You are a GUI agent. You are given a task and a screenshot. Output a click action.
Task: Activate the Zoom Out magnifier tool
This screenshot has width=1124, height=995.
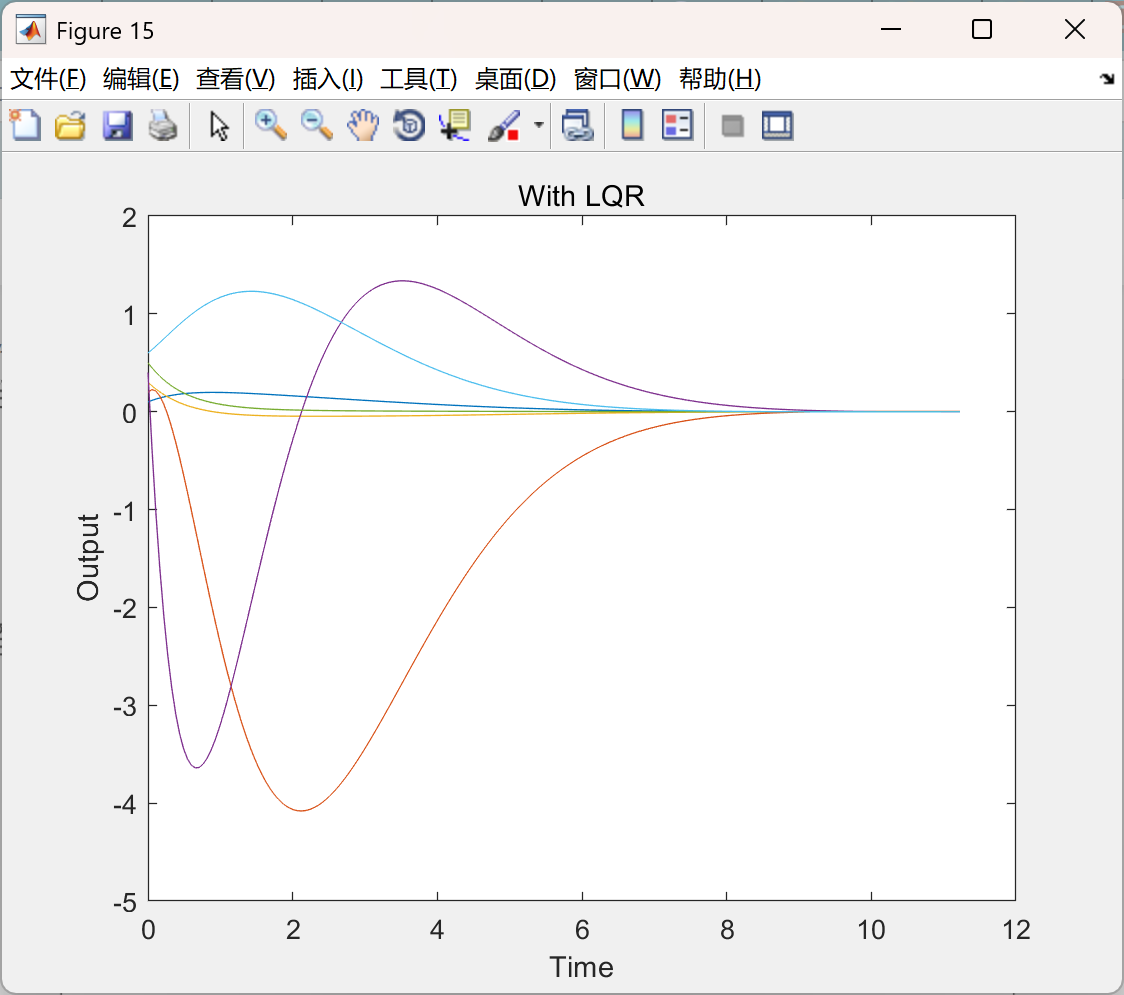316,125
